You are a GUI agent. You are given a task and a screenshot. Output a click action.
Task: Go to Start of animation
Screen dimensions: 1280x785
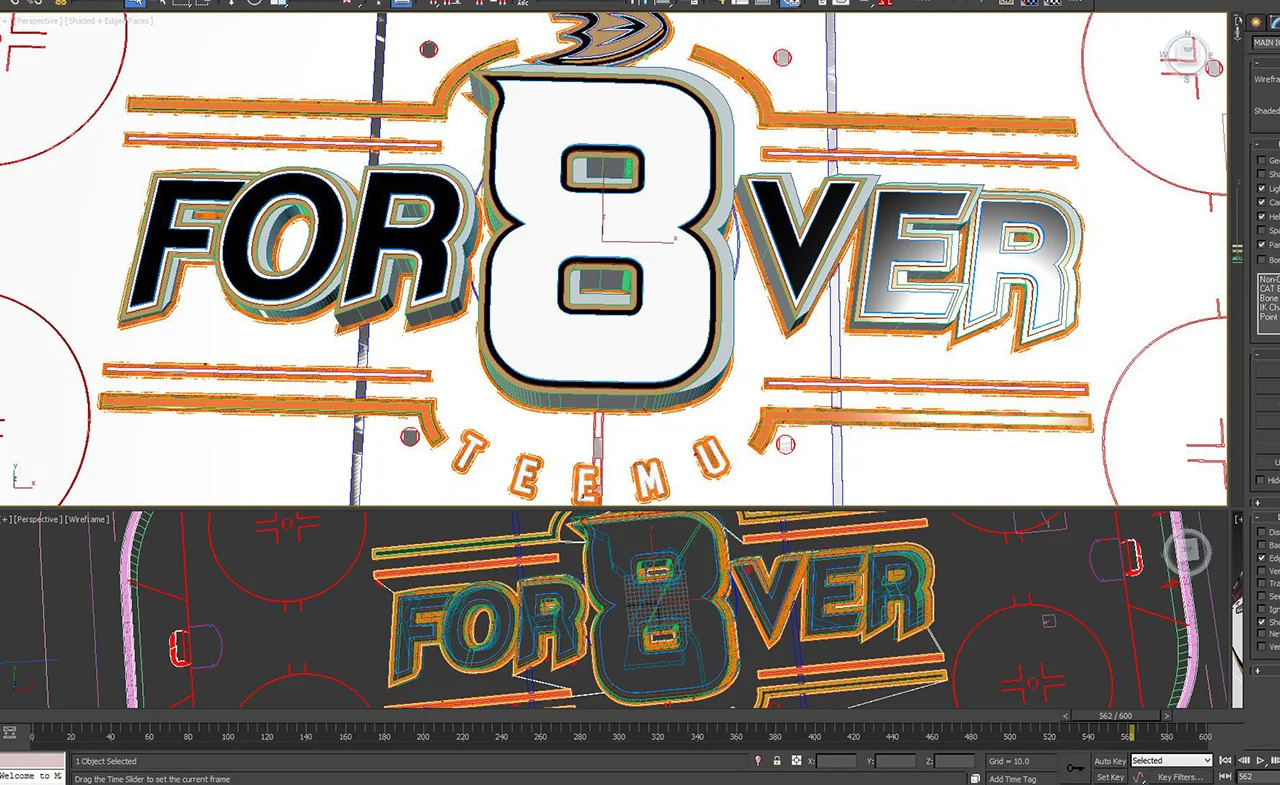(1225, 761)
